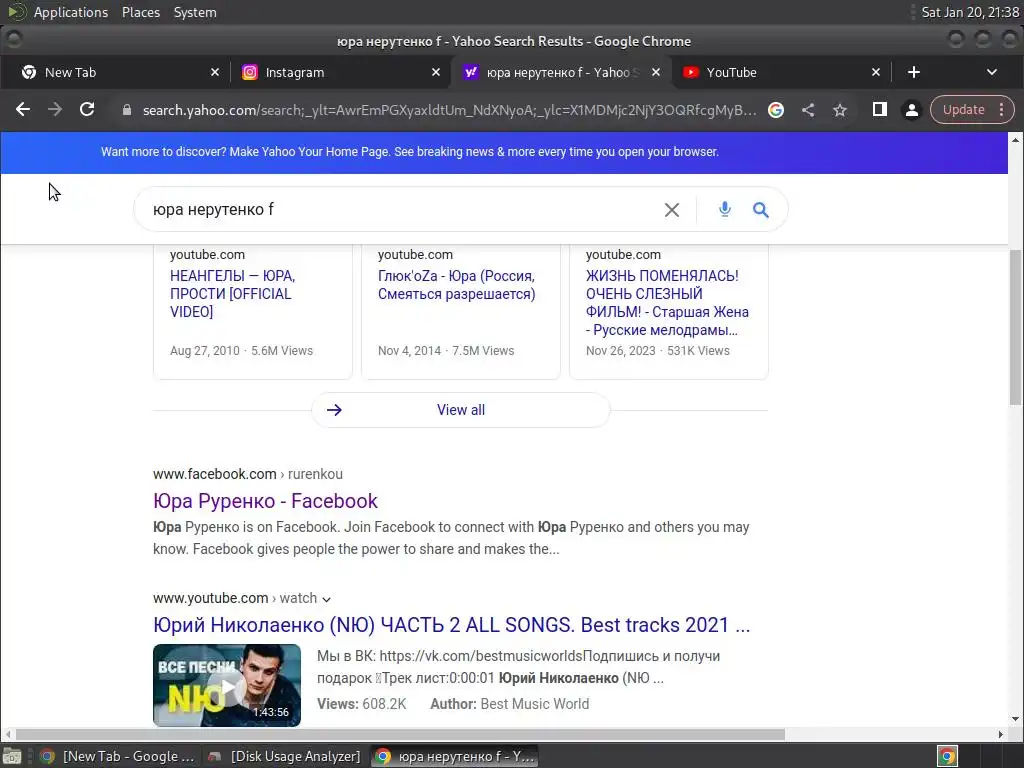Expand the tab search dropdown
This screenshot has width=1024, height=768.
point(991,72)
